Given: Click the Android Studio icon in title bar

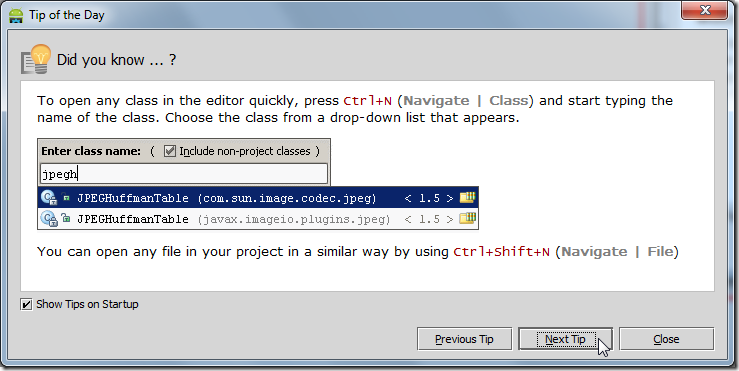Looking at the screenshot, I should tap(16, 16).
